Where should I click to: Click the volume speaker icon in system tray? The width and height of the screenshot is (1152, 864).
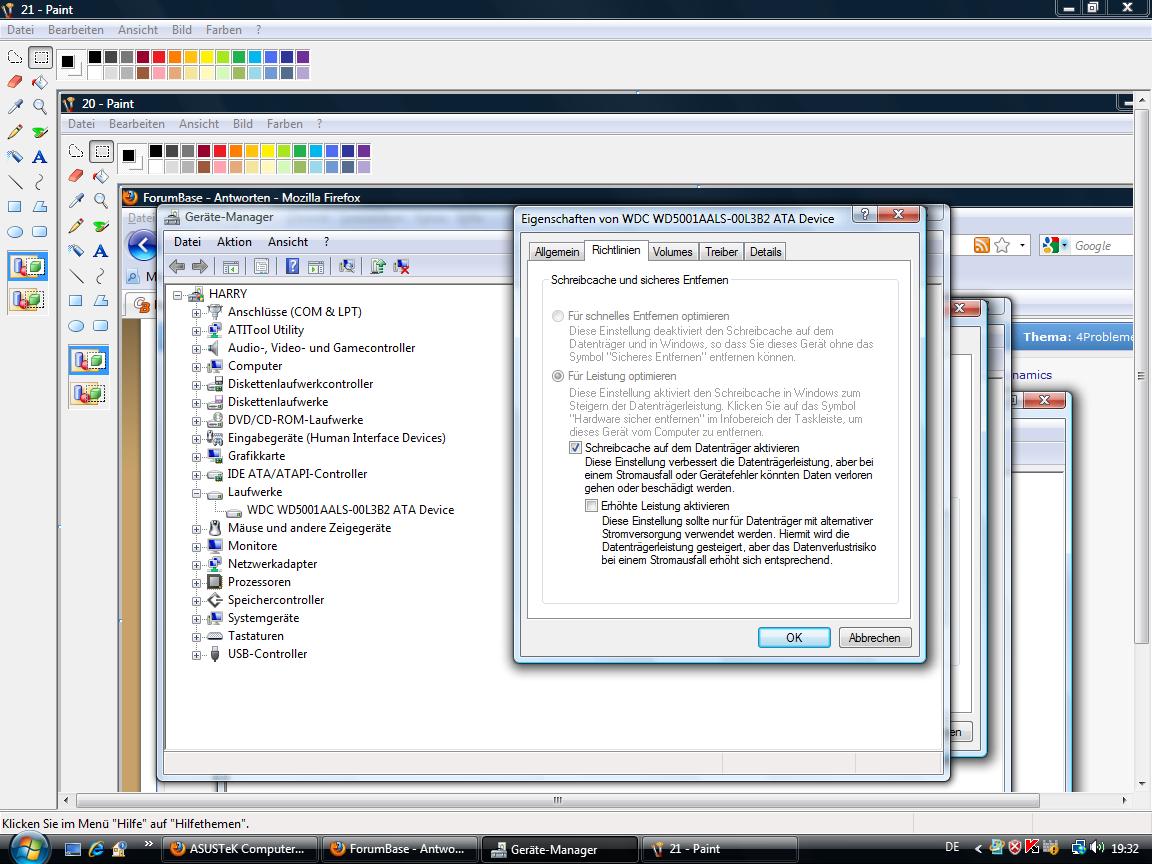click(x=1098, y=849)
